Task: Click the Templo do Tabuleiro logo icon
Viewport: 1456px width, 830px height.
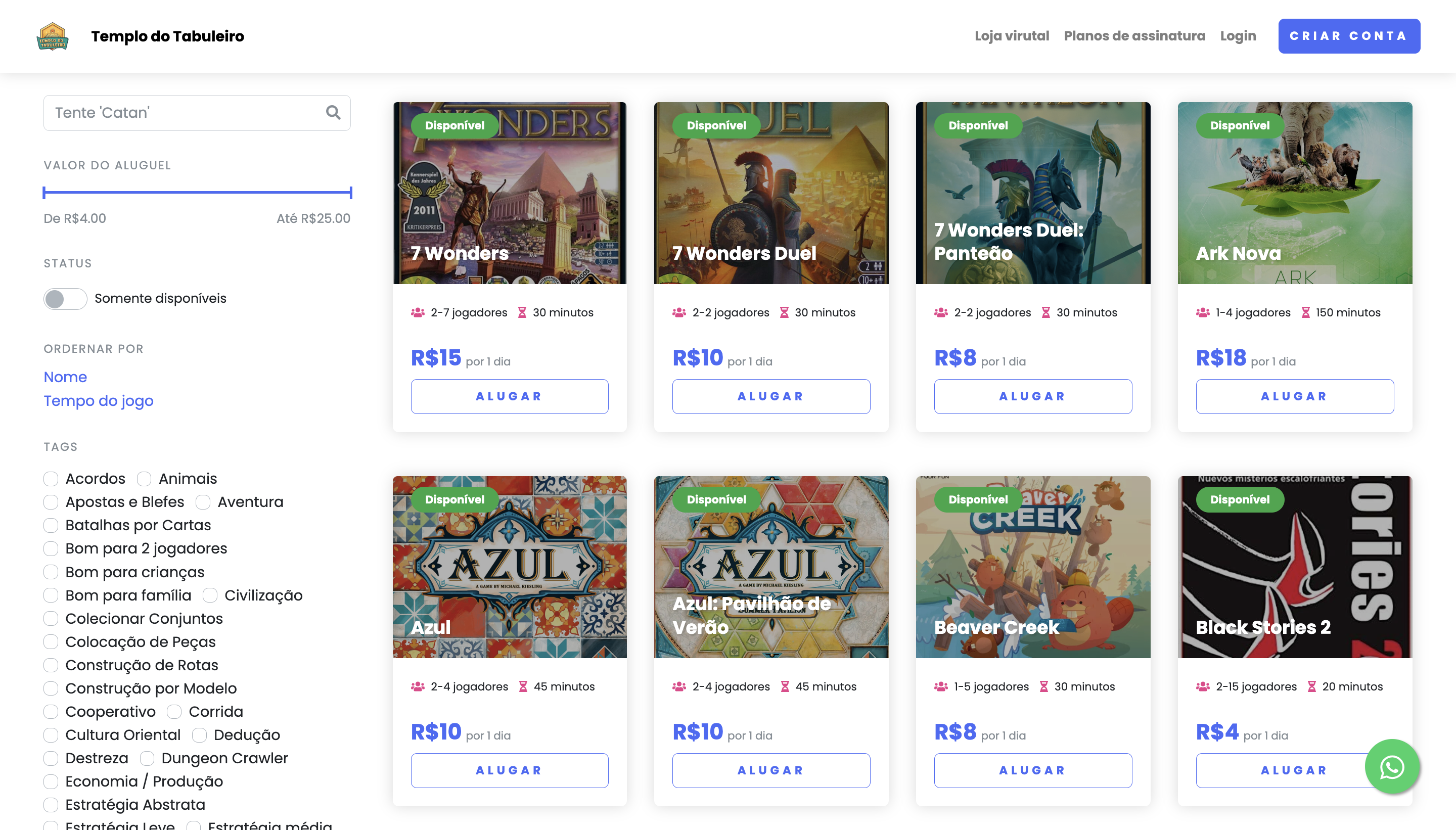Action: (53, 36)
